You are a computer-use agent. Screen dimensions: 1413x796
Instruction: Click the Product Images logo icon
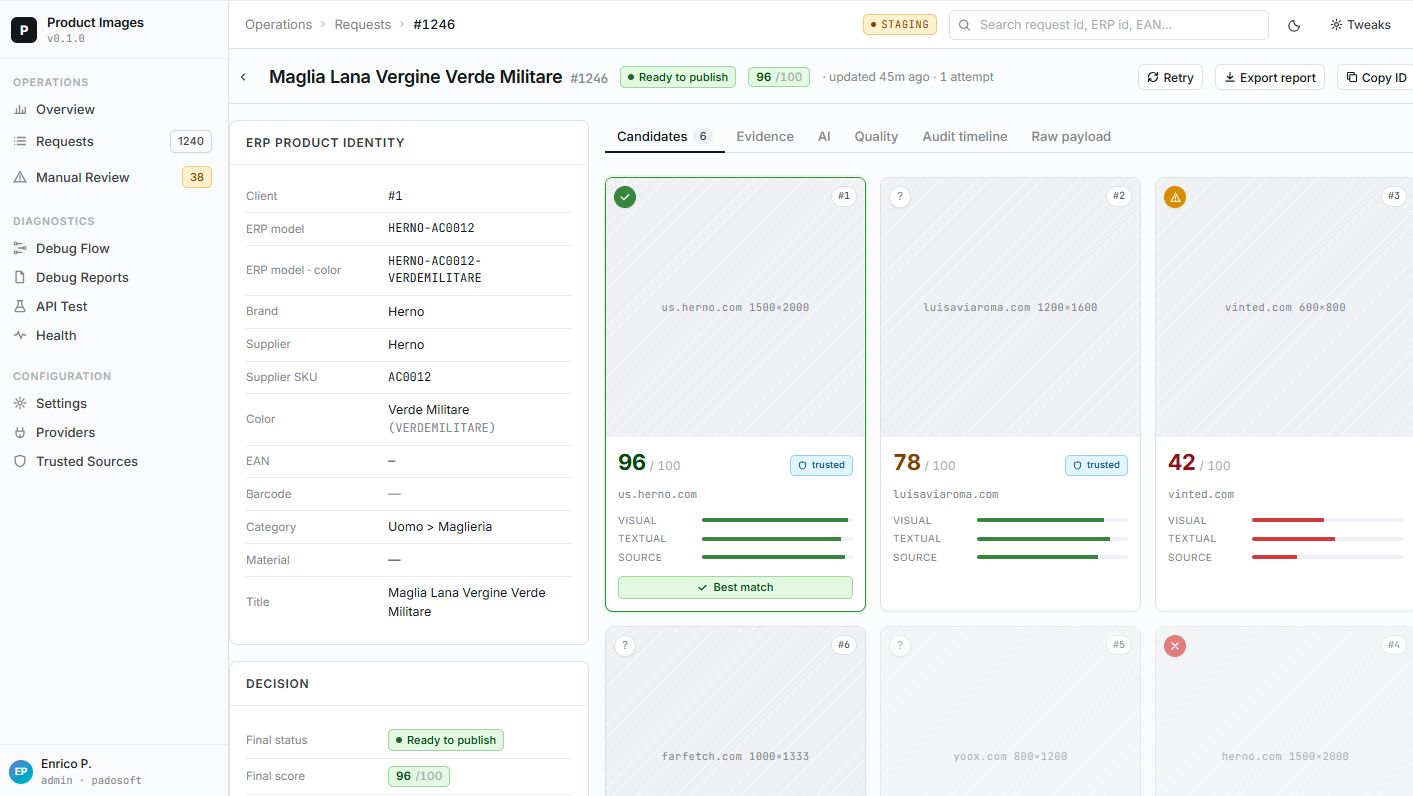[x=24, y=30]
